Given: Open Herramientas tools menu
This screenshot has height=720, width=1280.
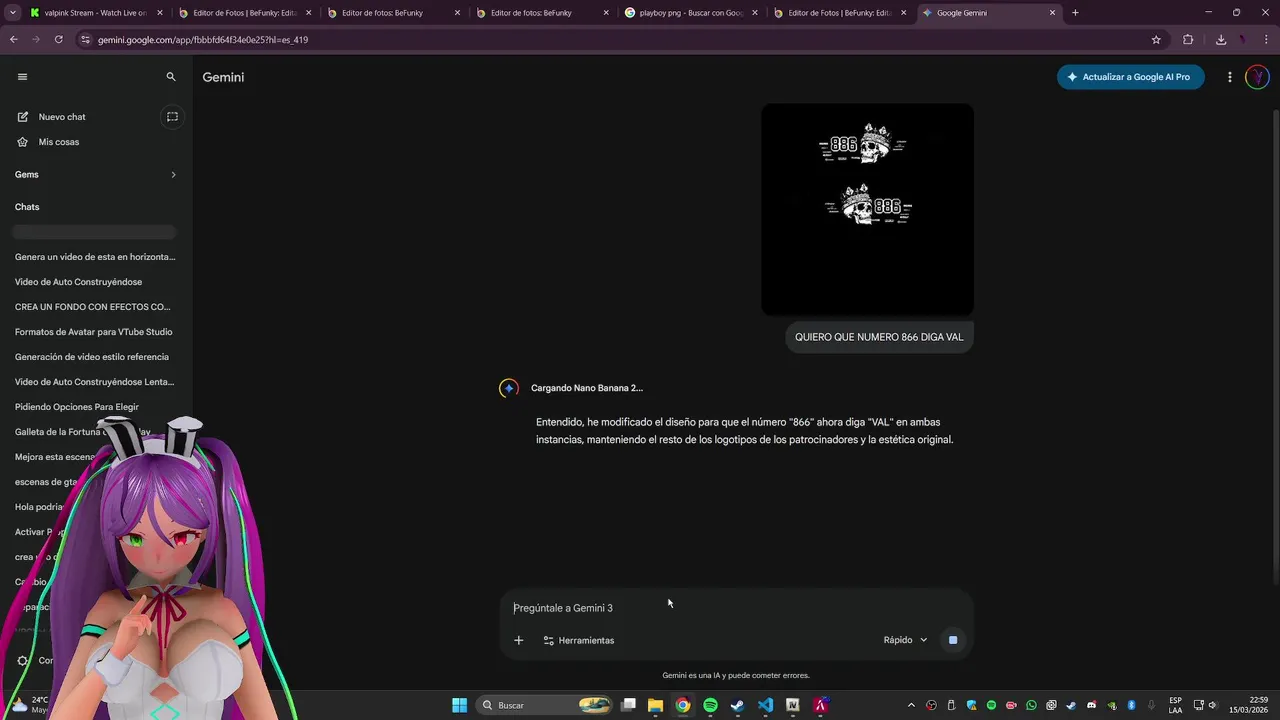Looking at the screenshot, I should 579,640.
